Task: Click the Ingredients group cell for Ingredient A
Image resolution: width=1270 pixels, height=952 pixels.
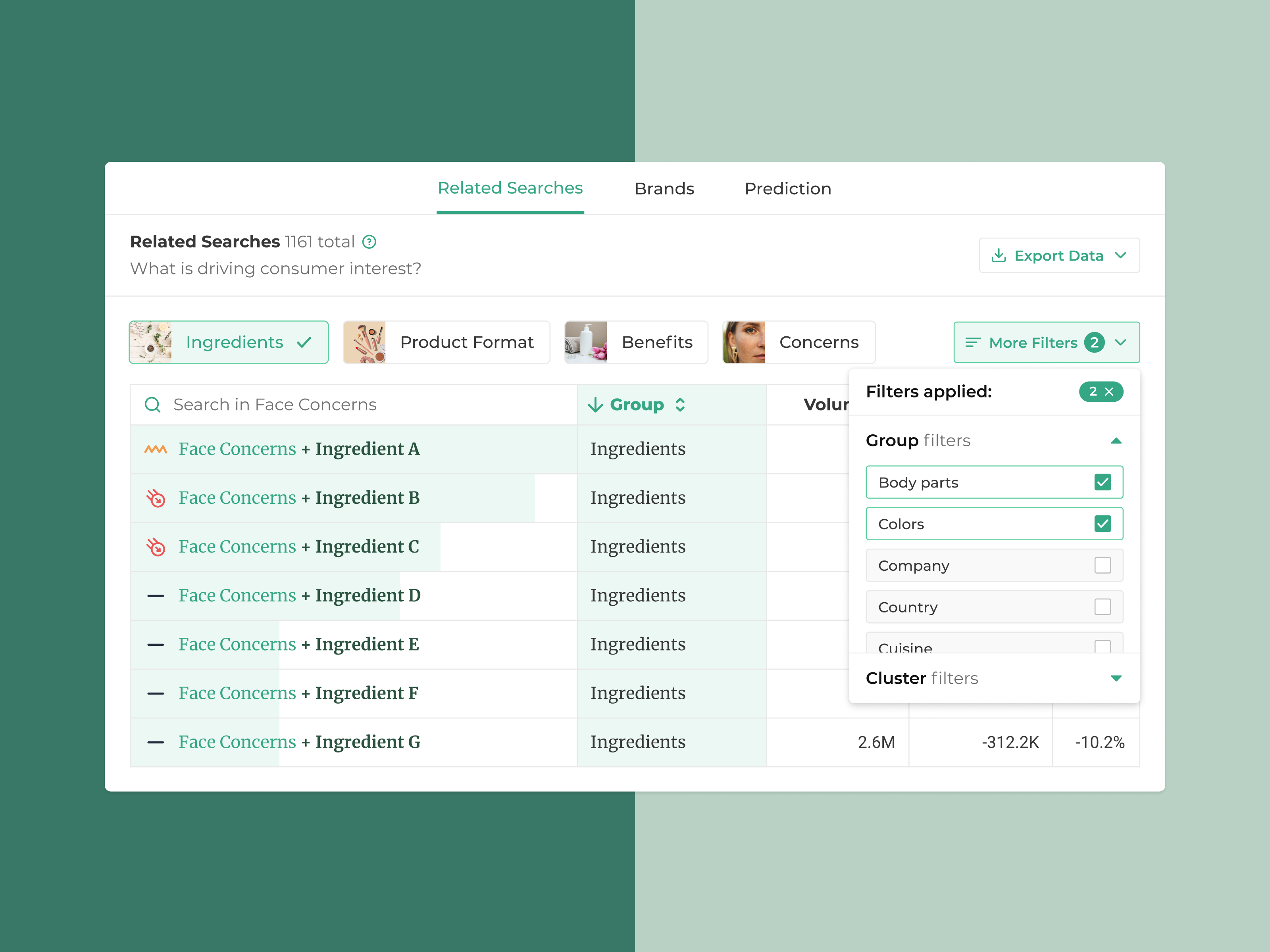Action: click(672, 449)
